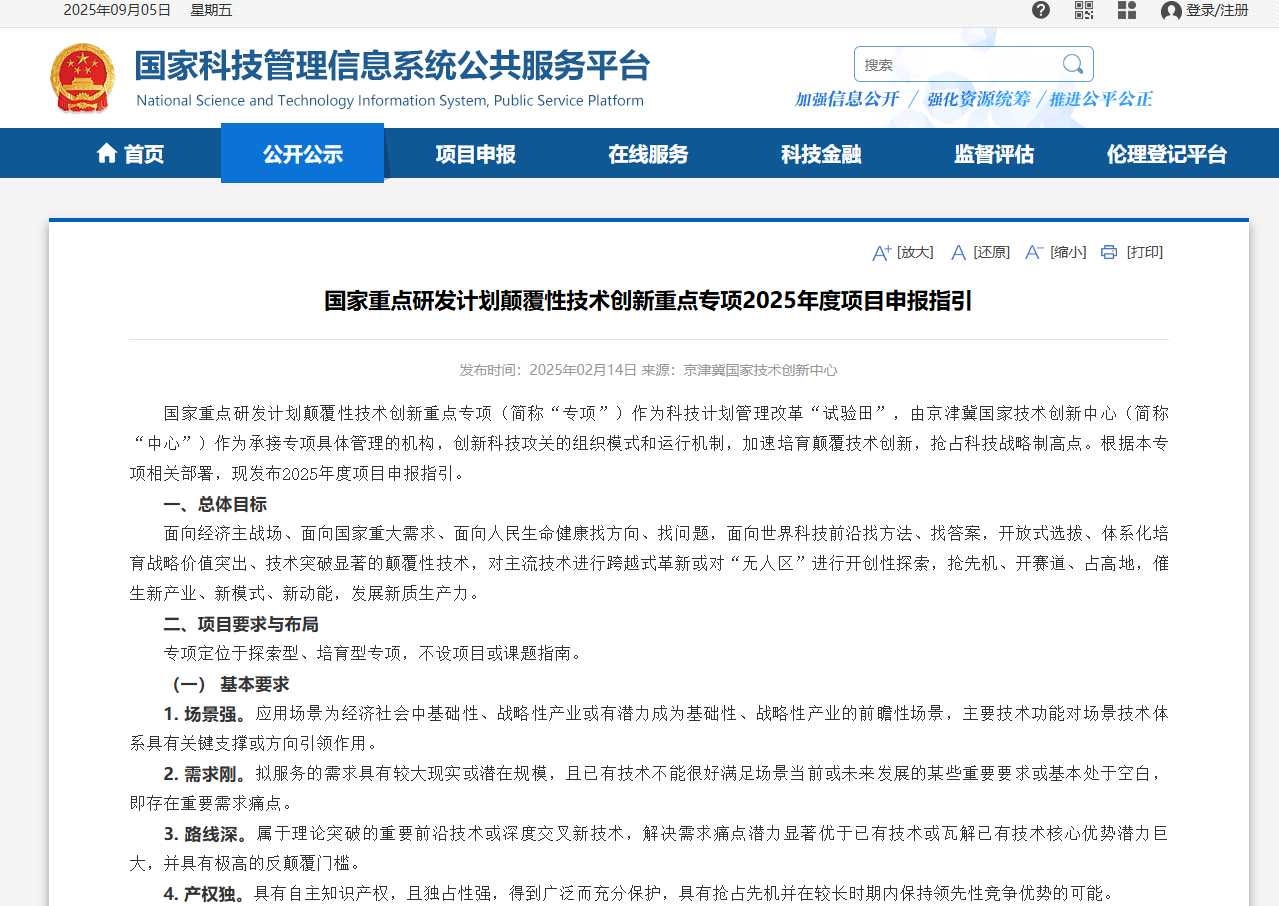Open the 伦理登记平台 navigation item
Image resolution: width=1279 pixels, height=906 pixels.
pyautogui.click(x=1166, y=154)
